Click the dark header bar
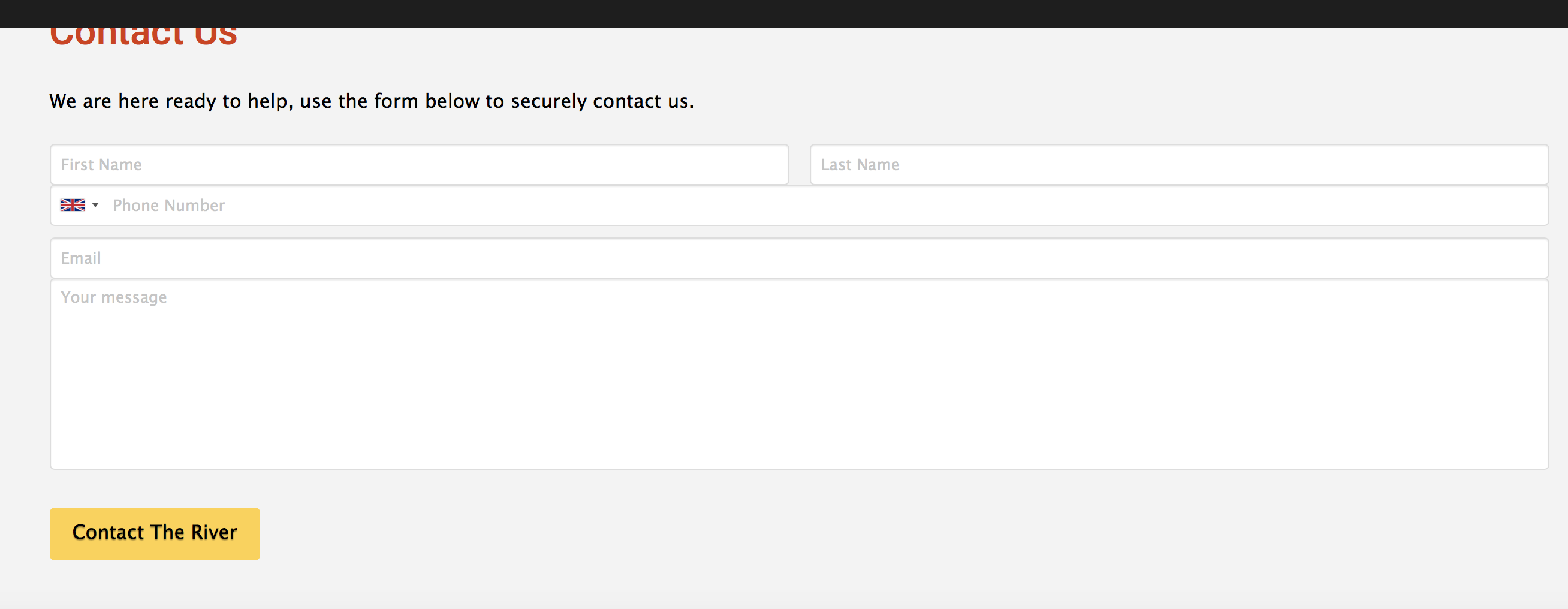Screen dimensions: 1568x609 point(784,13)
